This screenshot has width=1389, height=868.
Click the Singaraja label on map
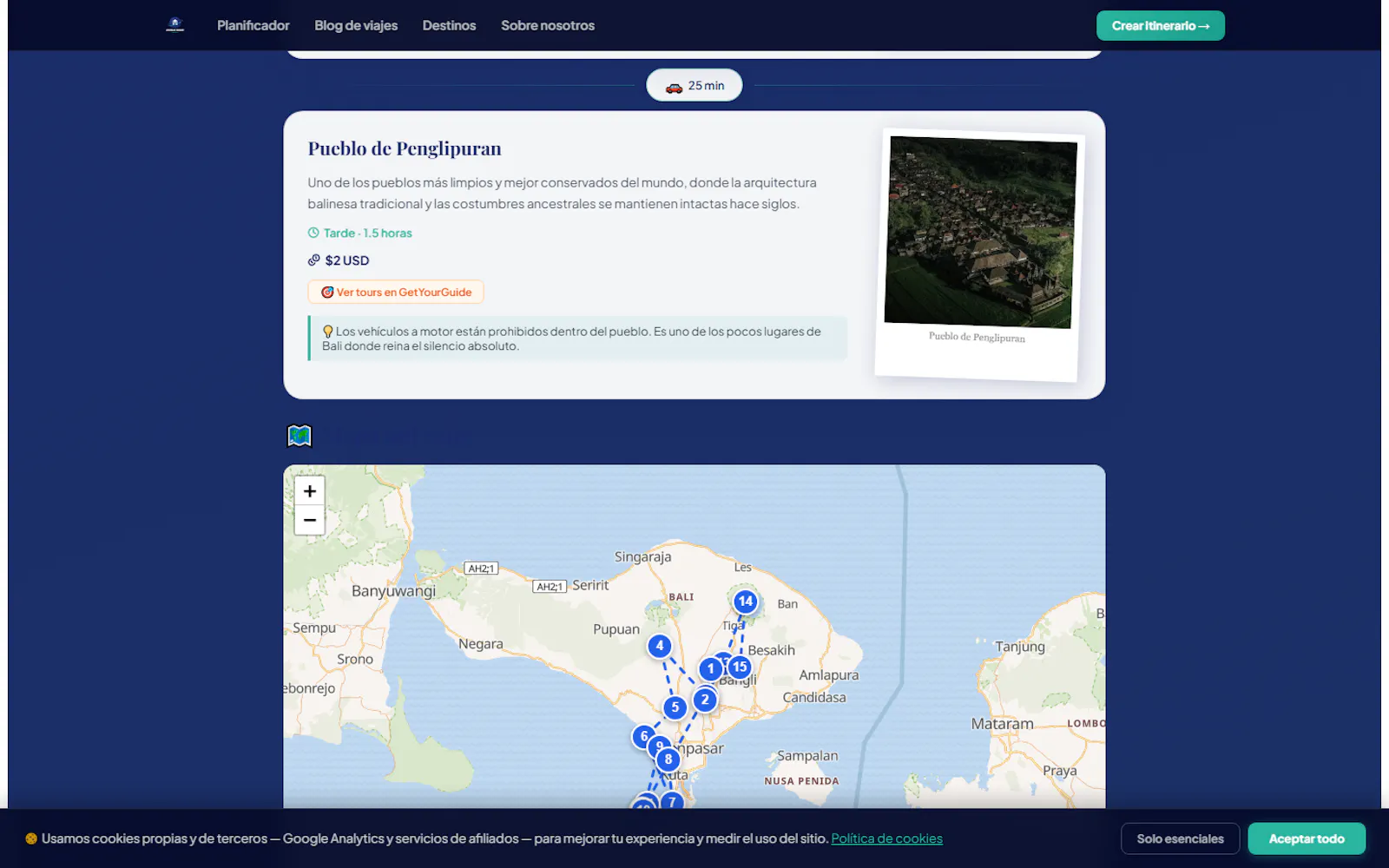pos(642,556)
